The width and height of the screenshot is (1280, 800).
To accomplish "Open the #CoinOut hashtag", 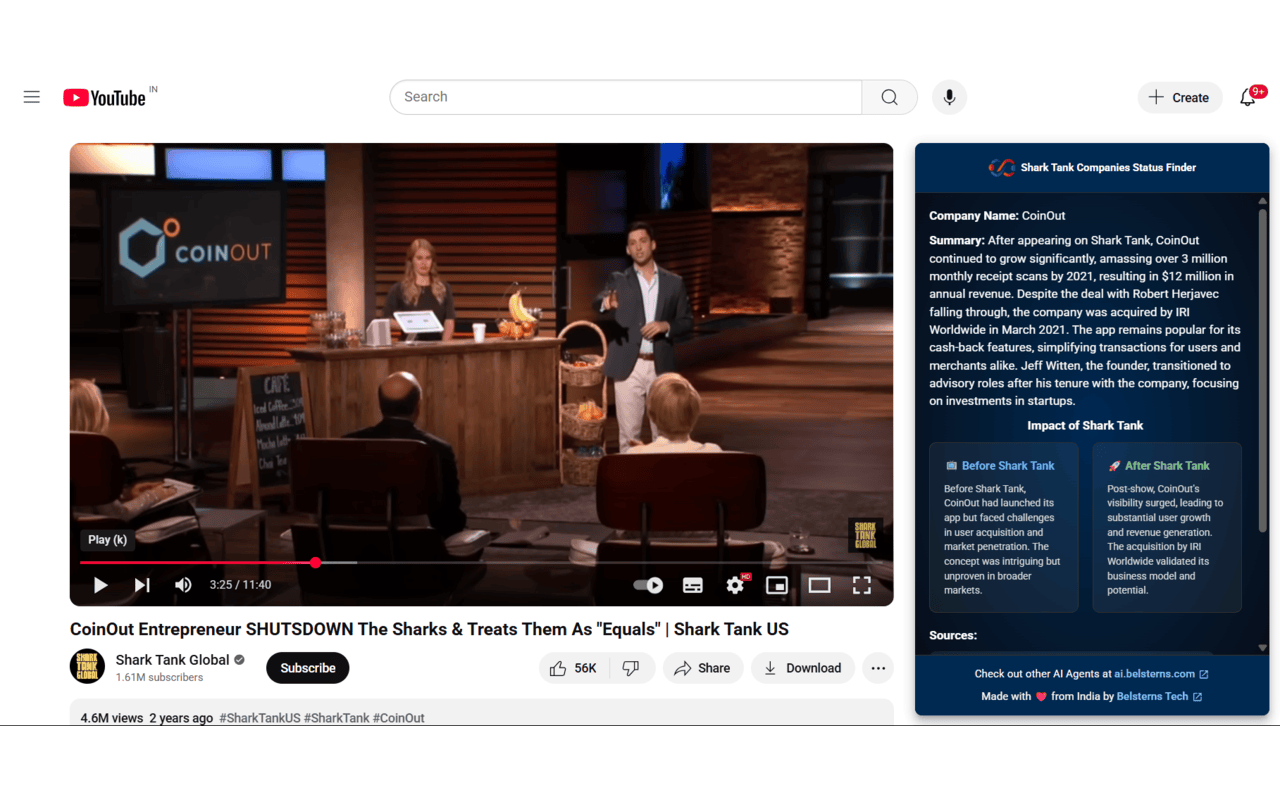I will [399, 718].
